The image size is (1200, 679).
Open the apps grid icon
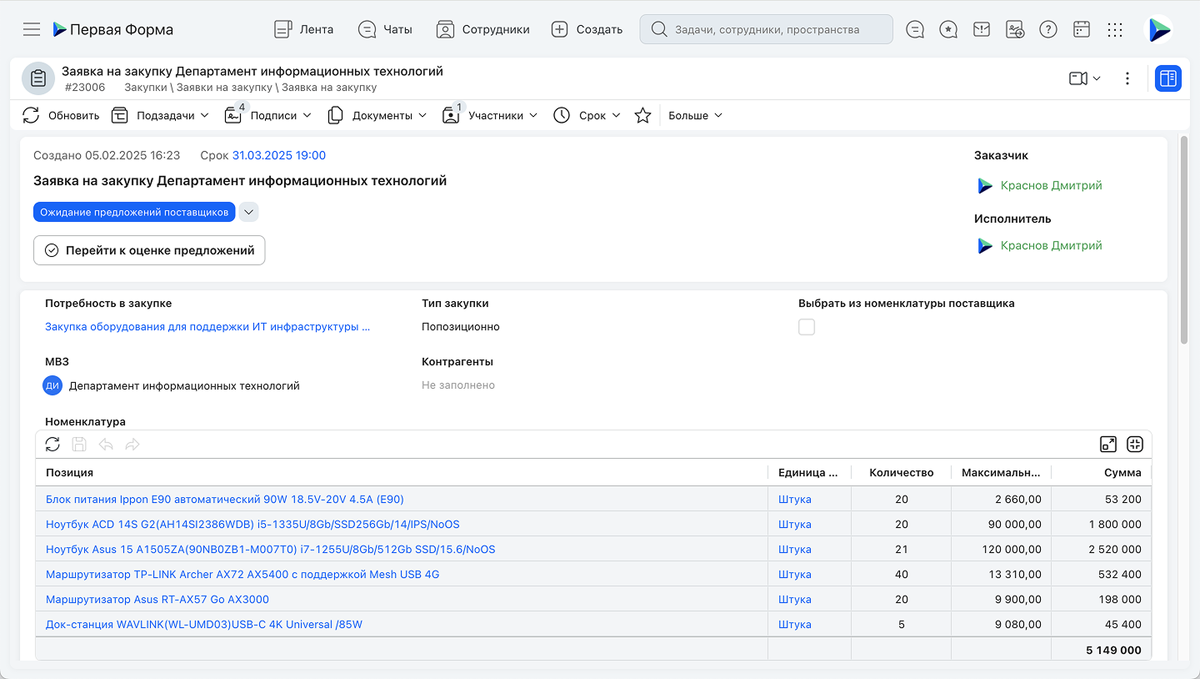[1115, 30]
